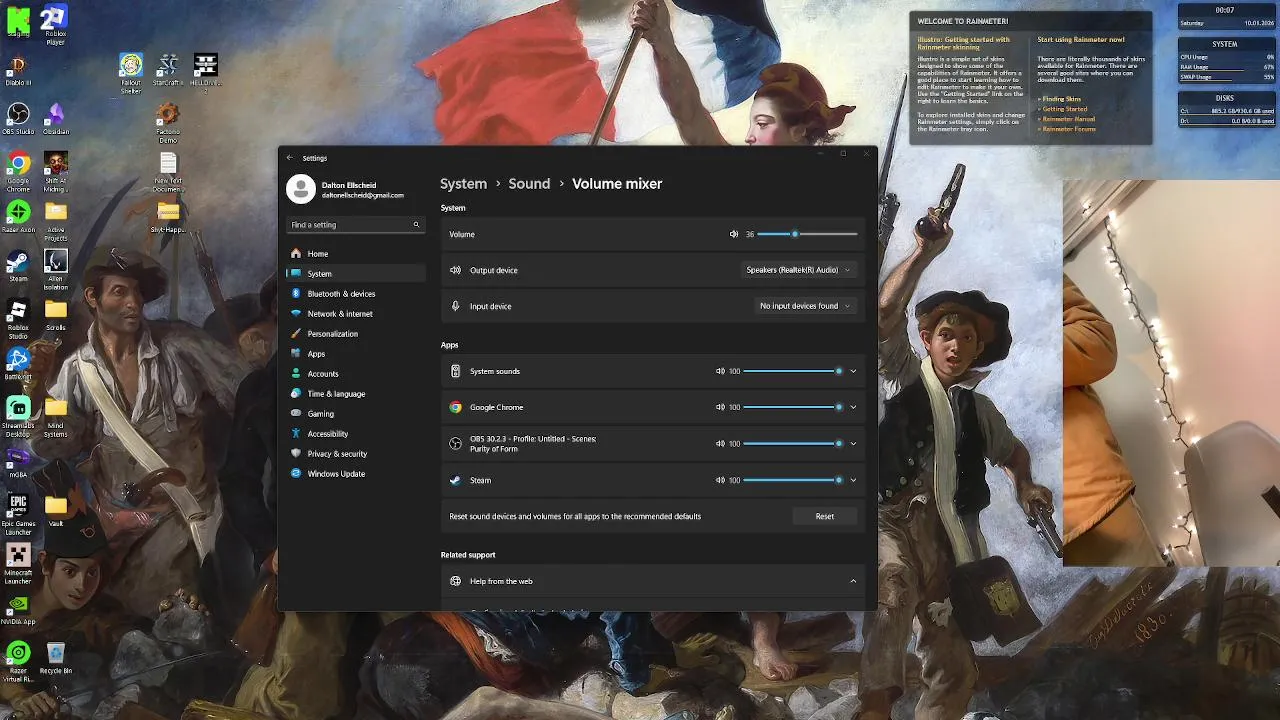Open the Diablo III desktop shortcut
Screen dimensions: 1280x720
pyautogui.click(x=18, y=70)
